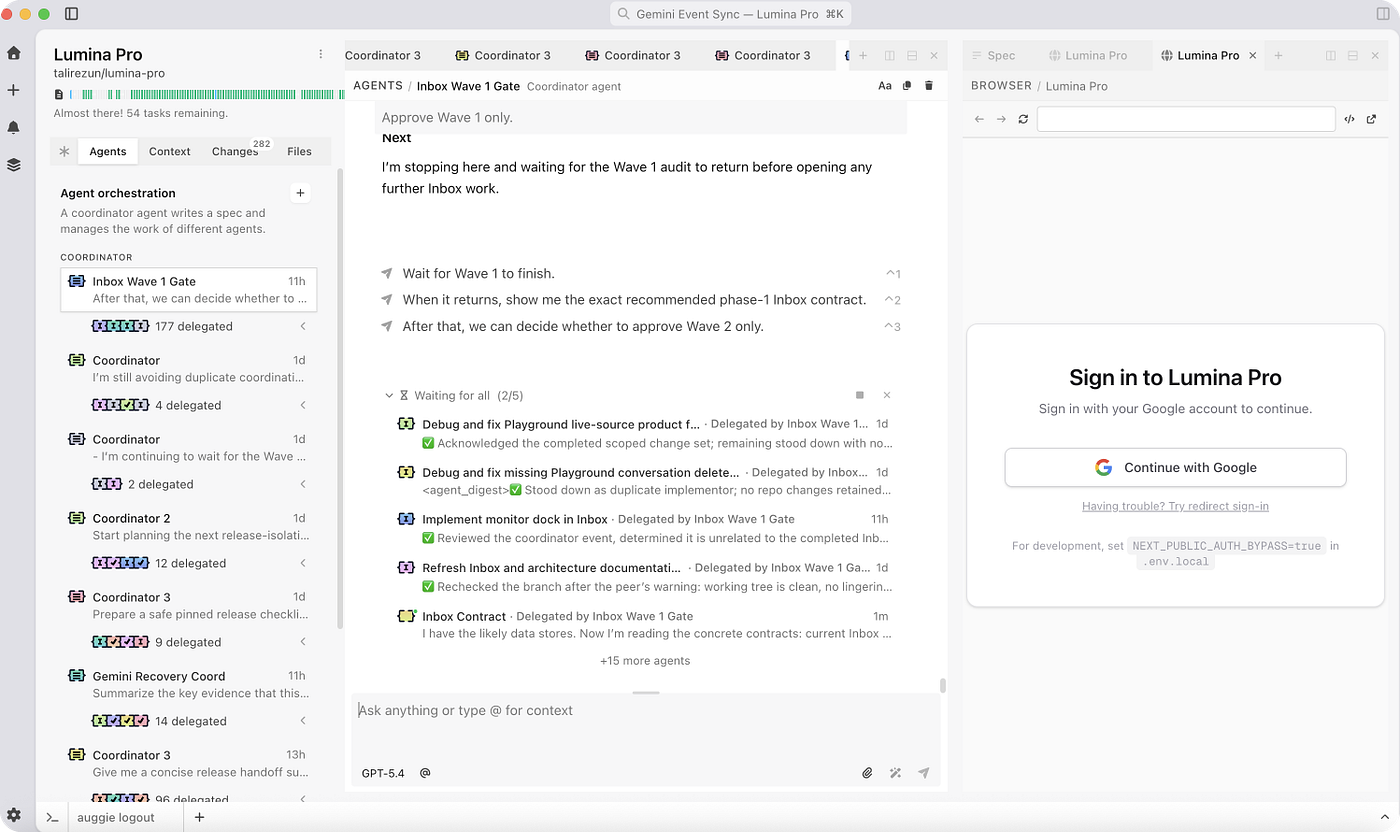Follow the Try redirect sign-in link

pos(1175,506)
